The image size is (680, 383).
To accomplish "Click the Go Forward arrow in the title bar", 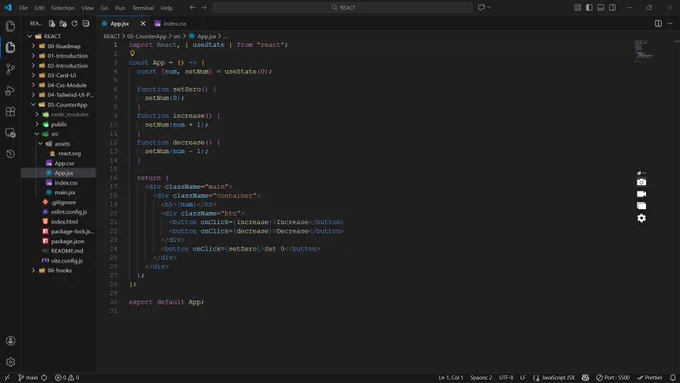I will coord(204,7).
